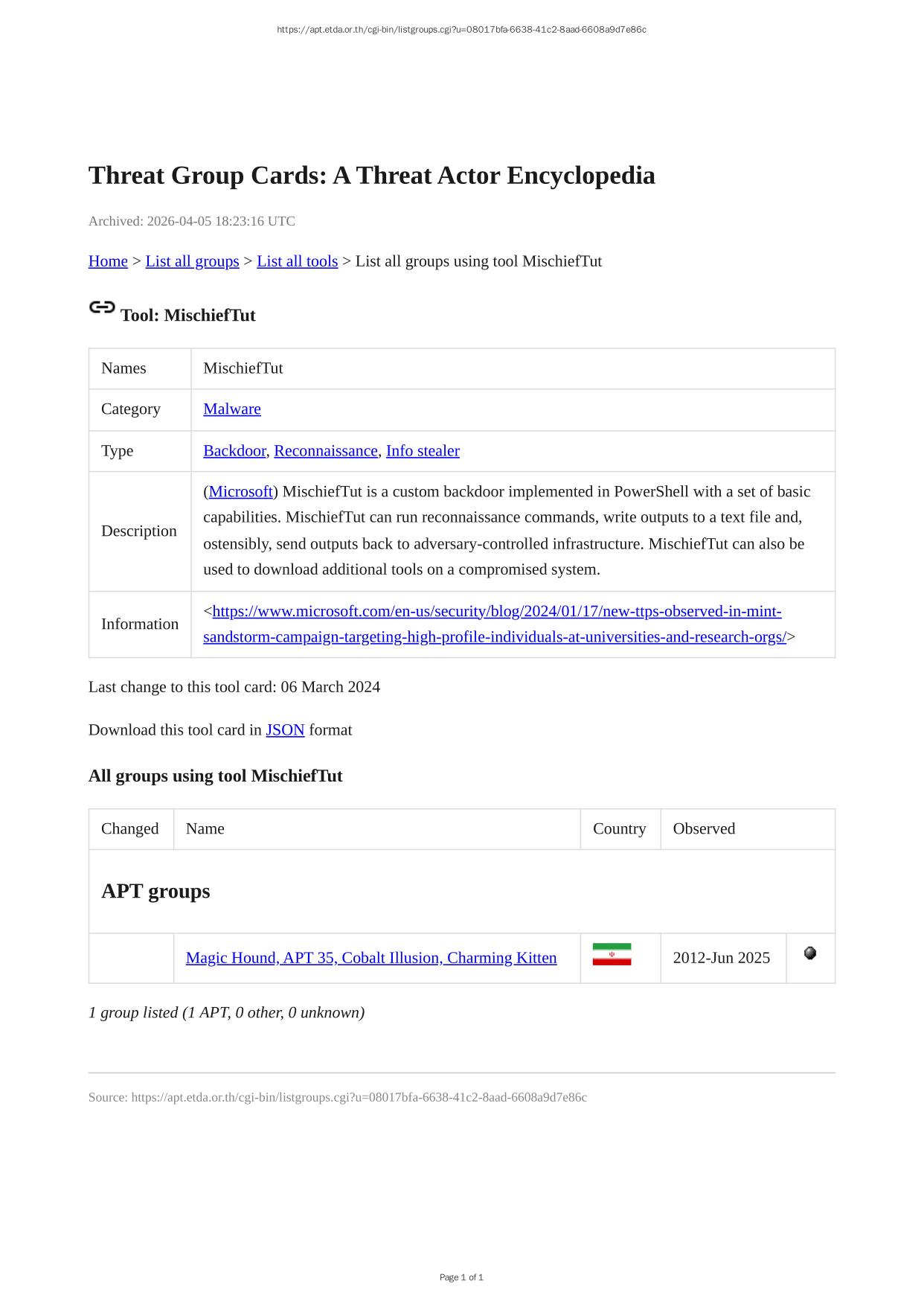Select the Backdoor type link
This screenshot has width=924, height=1307.
tap(234, 451)
